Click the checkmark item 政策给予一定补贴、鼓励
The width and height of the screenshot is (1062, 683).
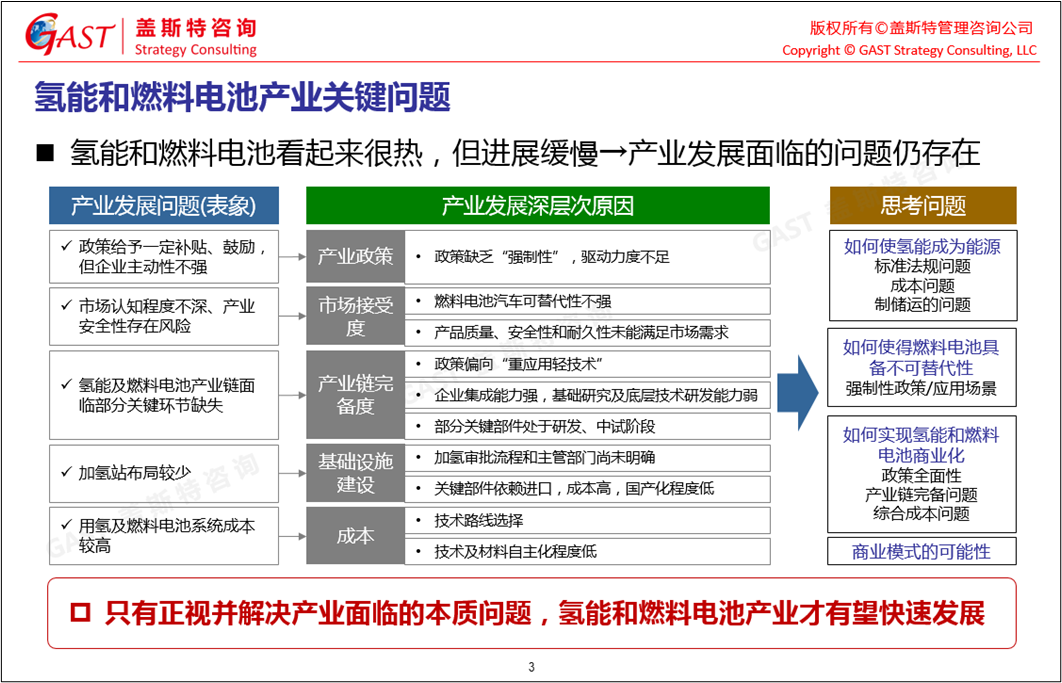coord(163,256)
